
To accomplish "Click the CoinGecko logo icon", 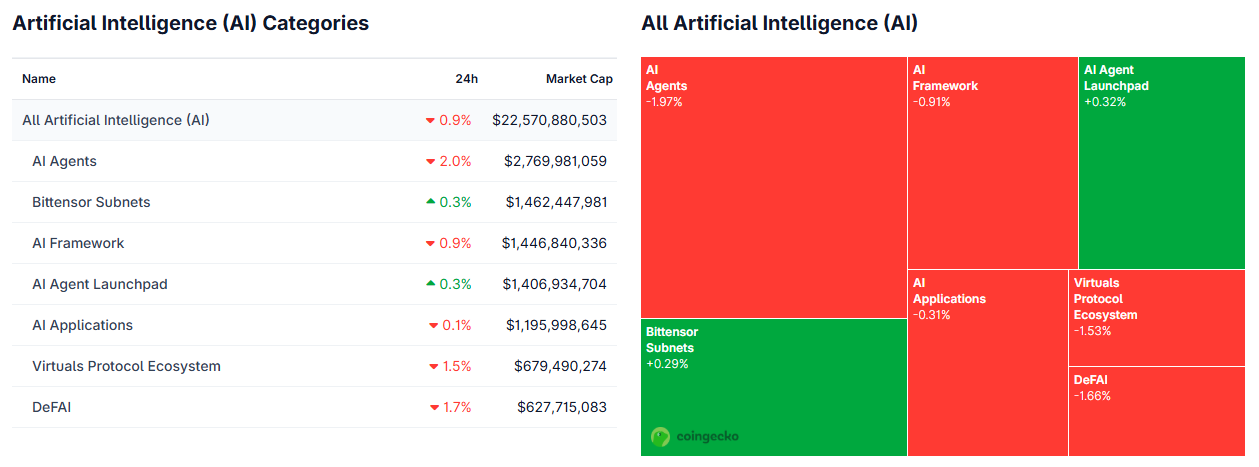I will (x=660, y=437).
